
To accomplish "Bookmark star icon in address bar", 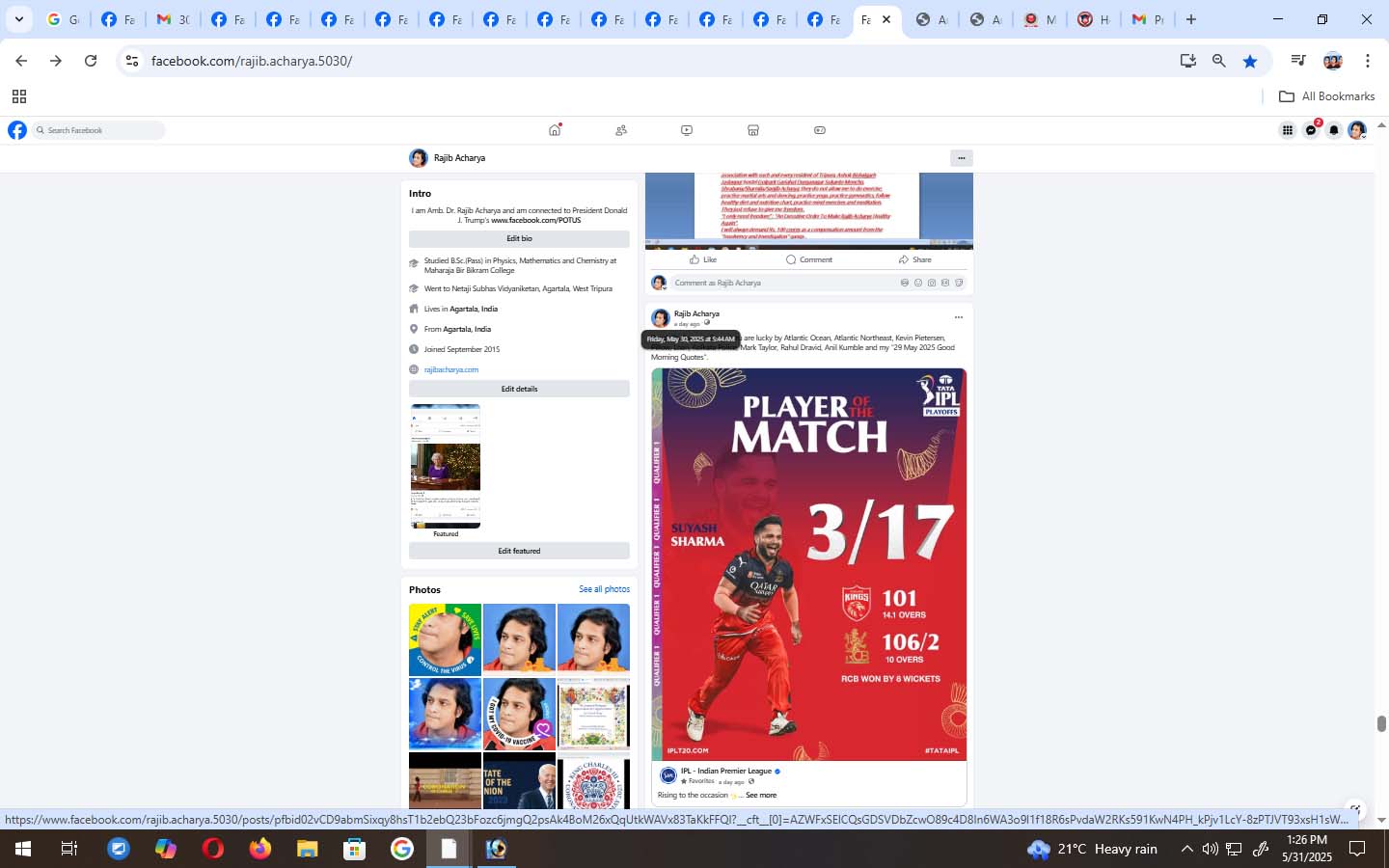I will click(x=1250, y=61).
